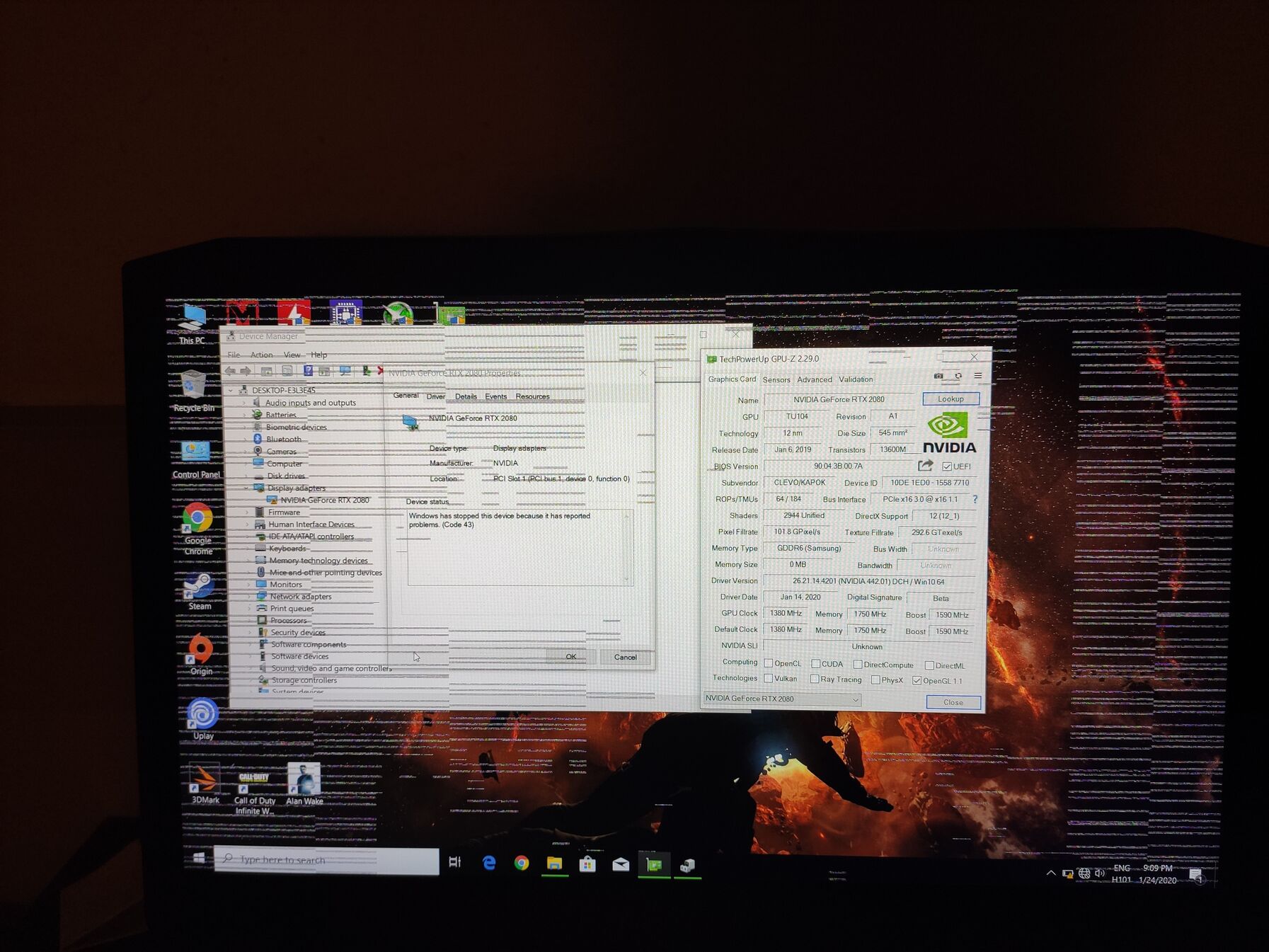Expand the Human Interface Devices category
Image resolution: width=1269 pixels, height=952 pixels.
tap(248, 524)
